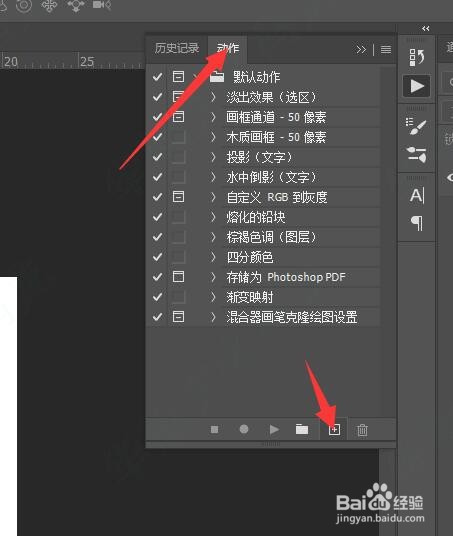
Task: Create a new action
Action: click(x=334, y=430)
